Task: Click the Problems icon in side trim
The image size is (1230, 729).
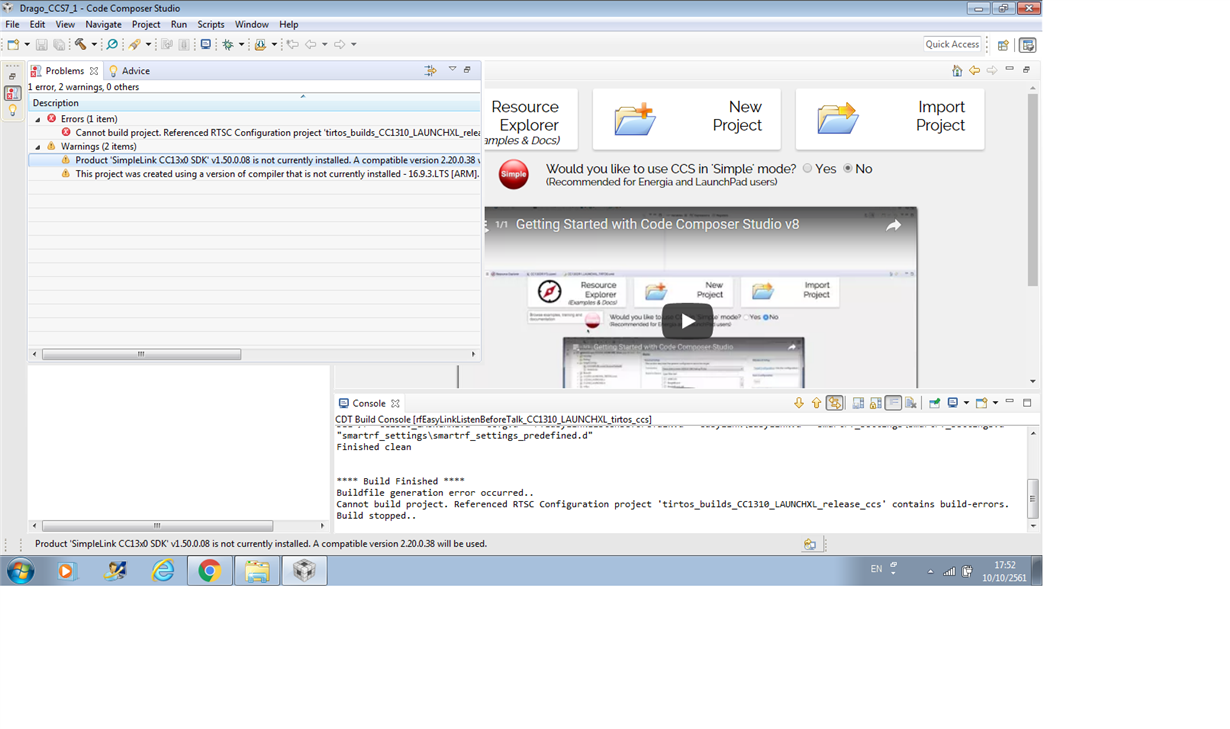Action: pos(12,93)
